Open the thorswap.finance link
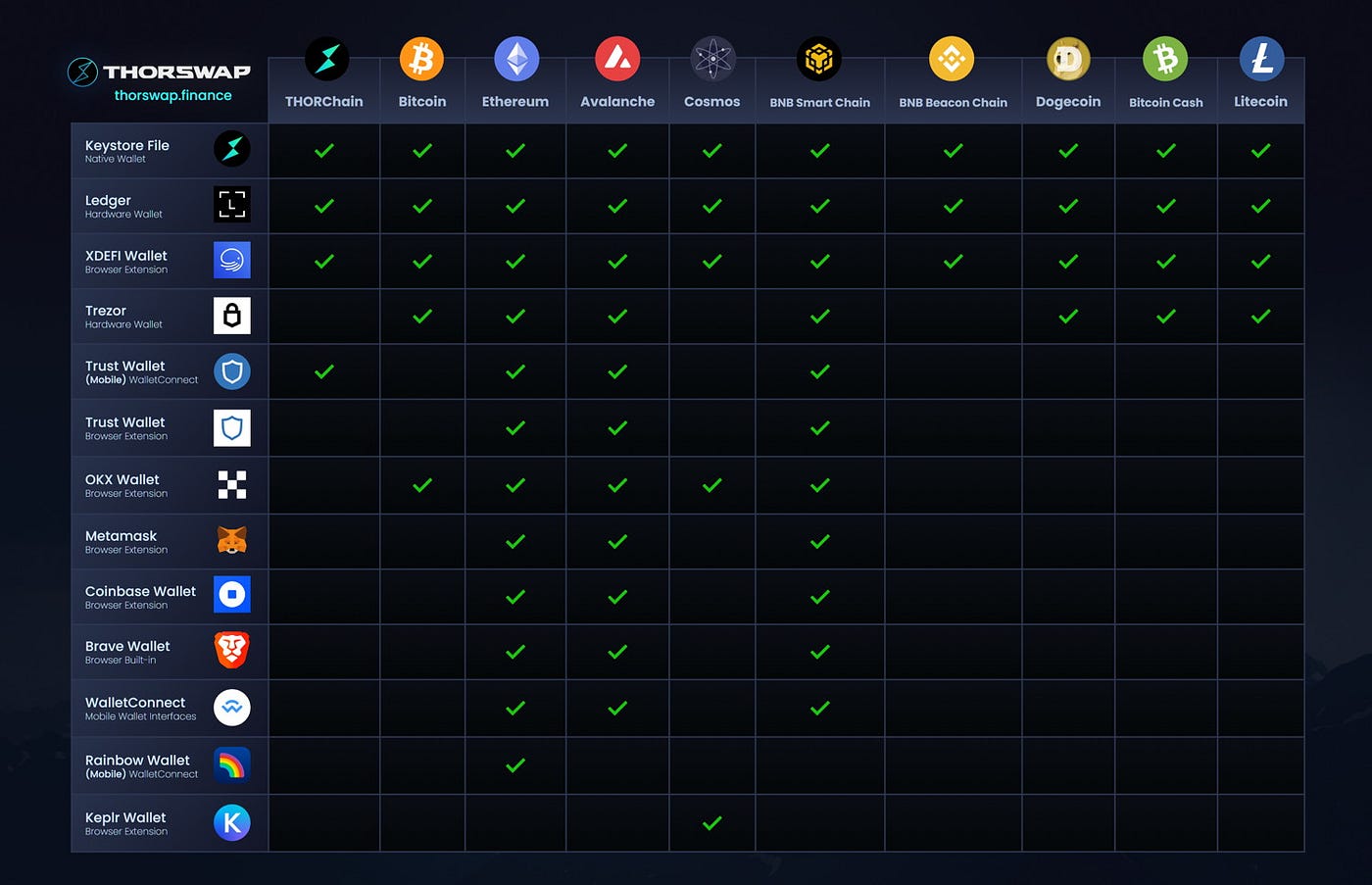The width and height of the screenshot is (1372, 885). point(172,95)
